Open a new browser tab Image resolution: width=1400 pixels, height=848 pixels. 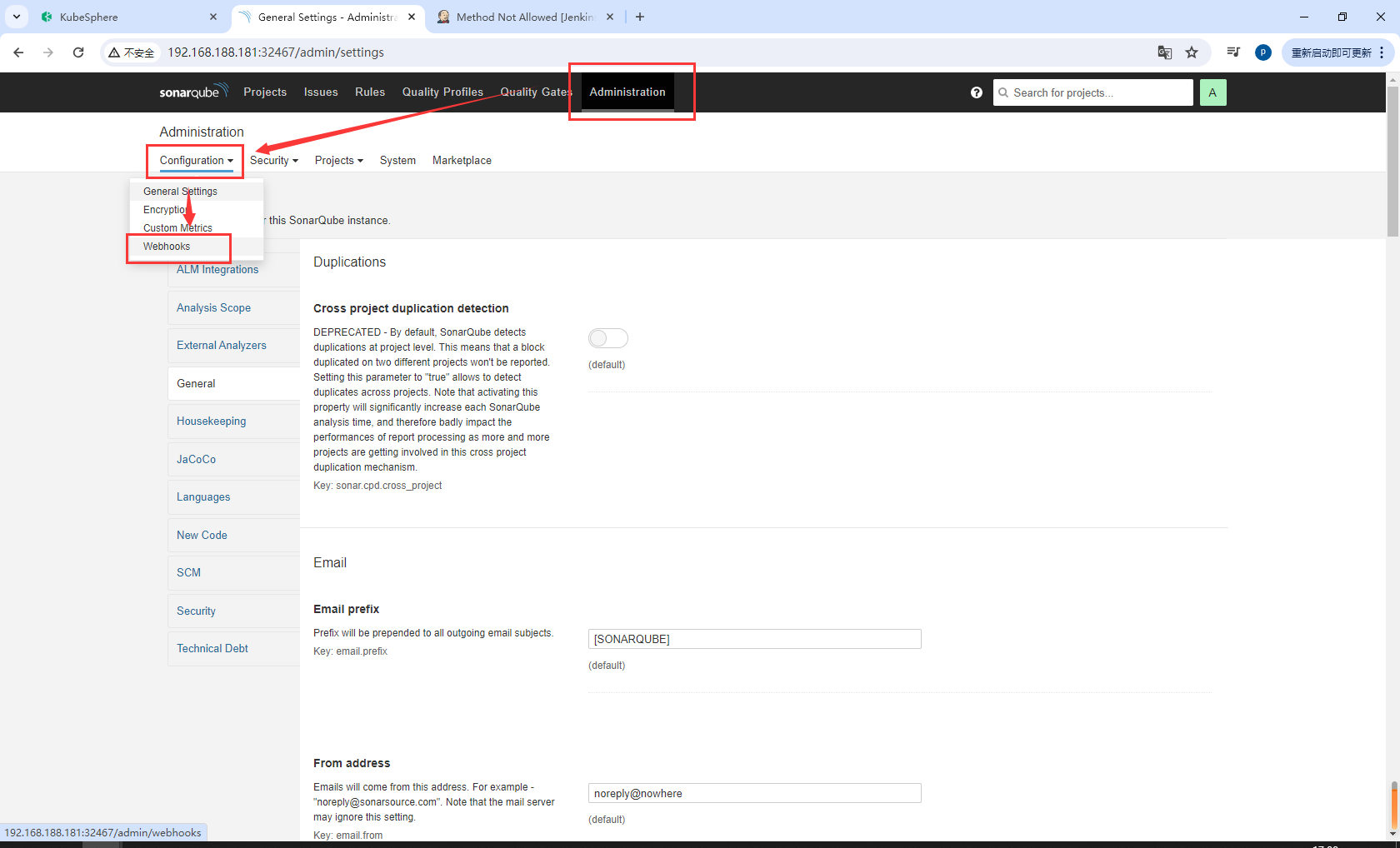pyautogui.click(x=640, y=17)
